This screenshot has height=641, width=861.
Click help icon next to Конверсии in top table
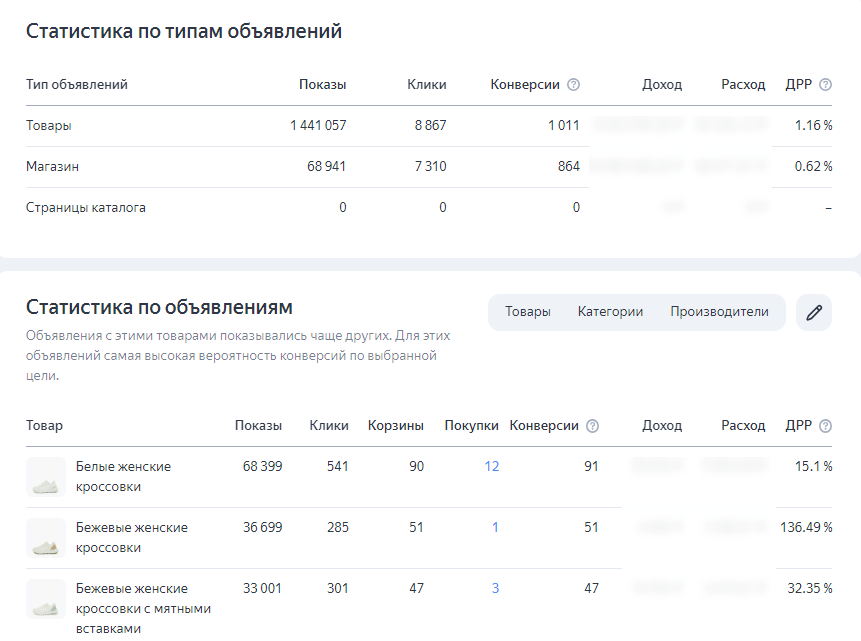pos(573,85)
